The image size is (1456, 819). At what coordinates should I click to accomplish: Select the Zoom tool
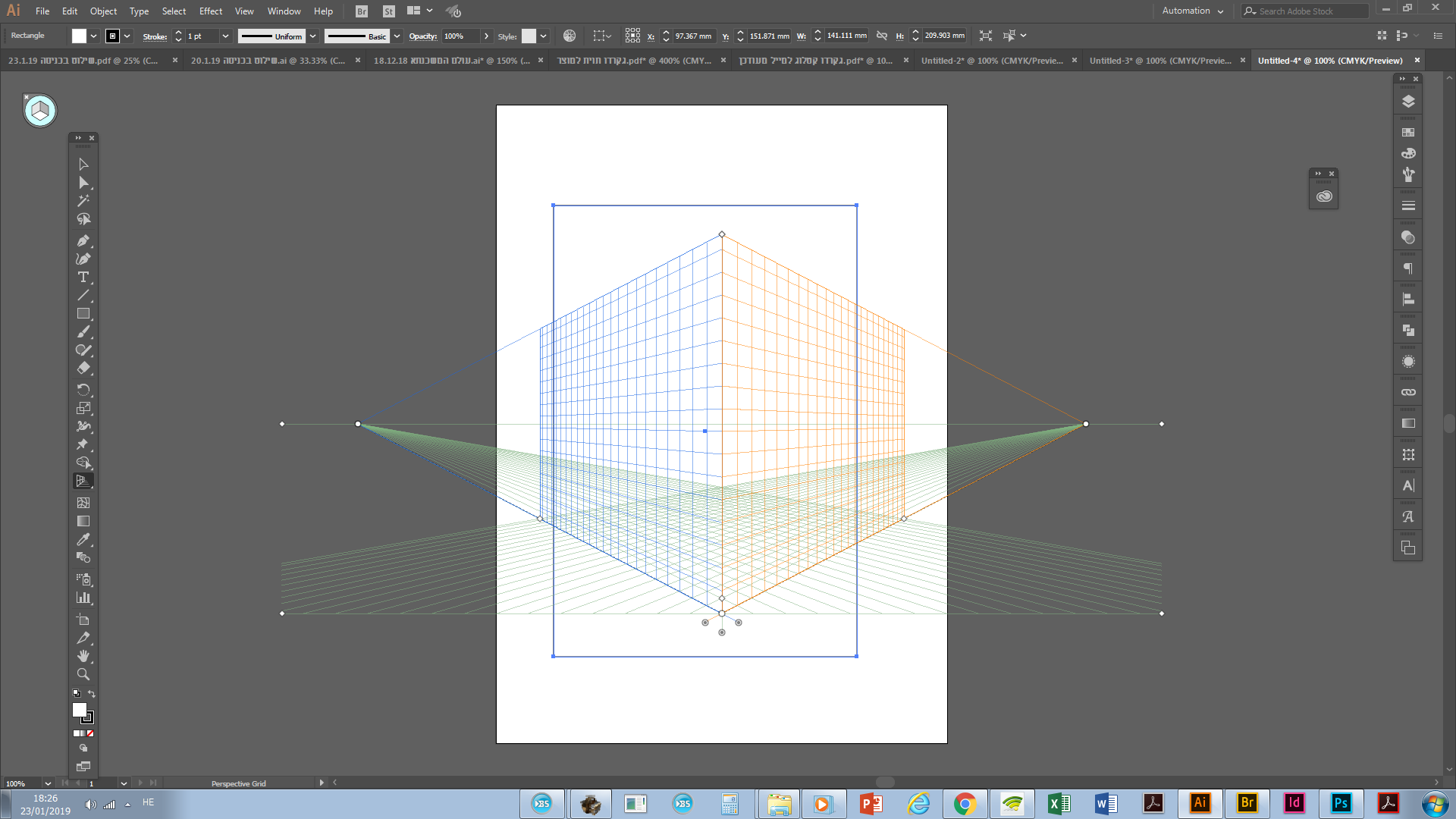pos(83,674)
